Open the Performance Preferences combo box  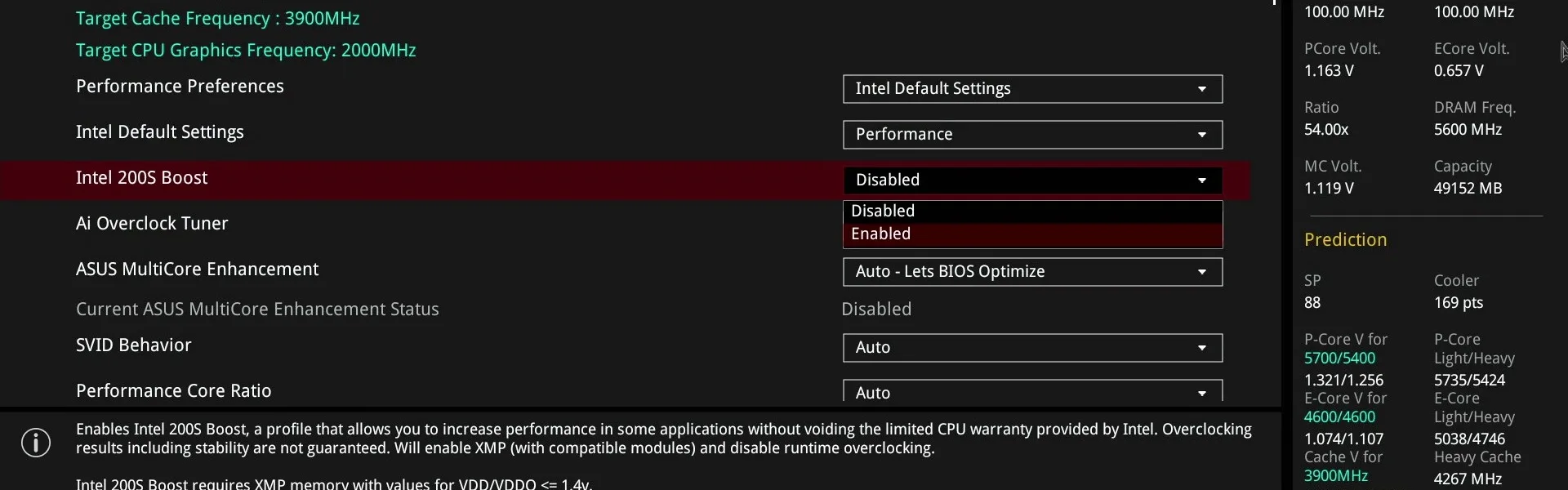[1032, 89]
